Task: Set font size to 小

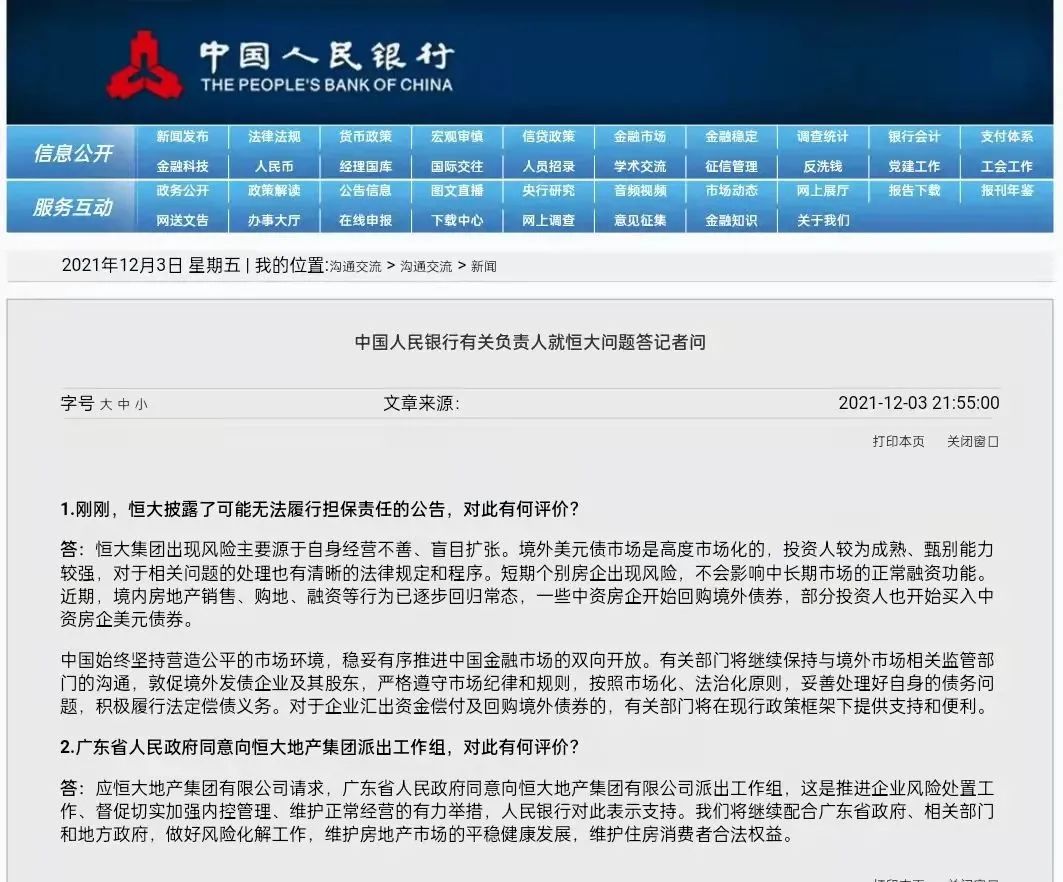Action: tap(141, 405)
